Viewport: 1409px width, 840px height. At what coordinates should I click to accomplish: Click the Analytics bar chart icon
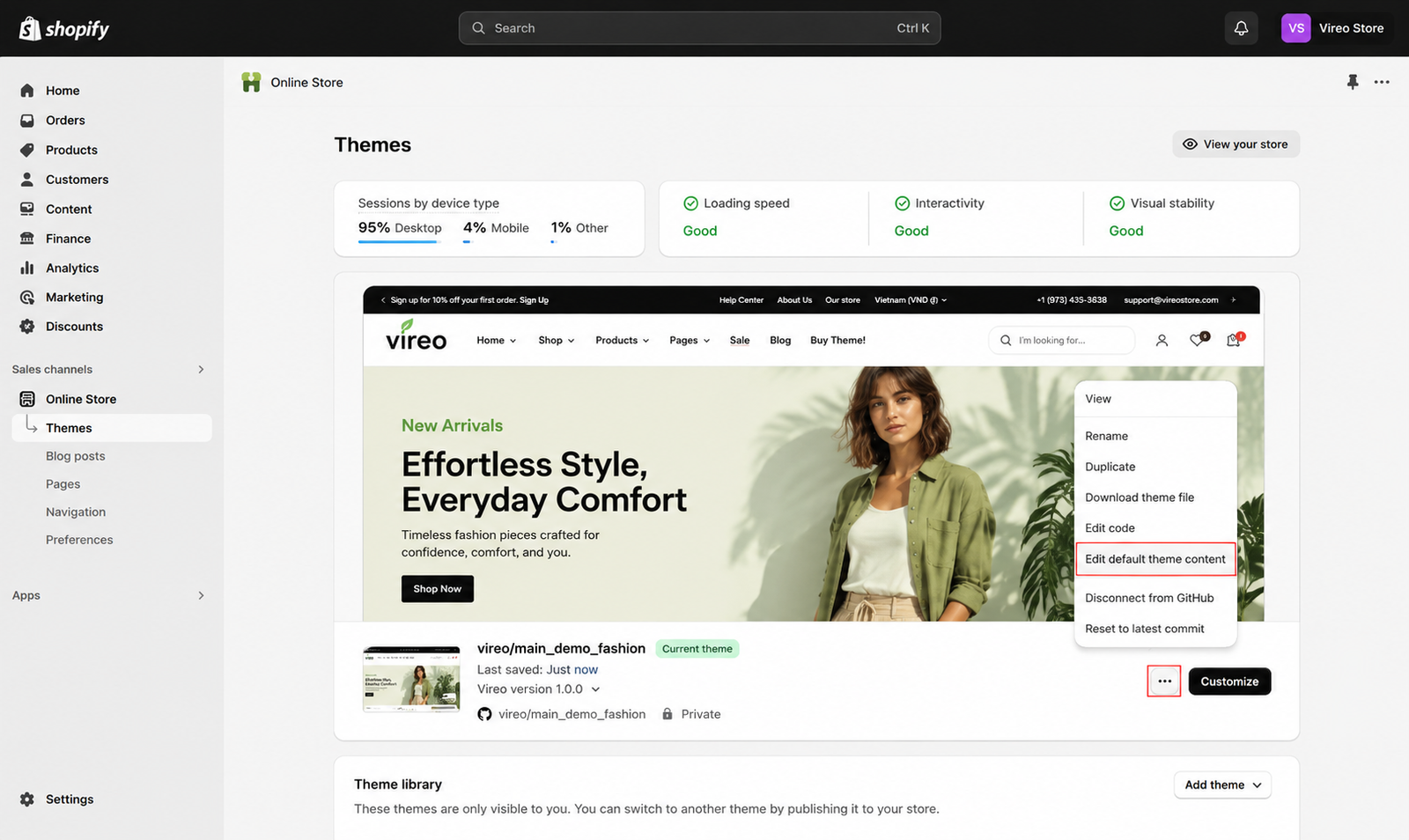(27, 268)
